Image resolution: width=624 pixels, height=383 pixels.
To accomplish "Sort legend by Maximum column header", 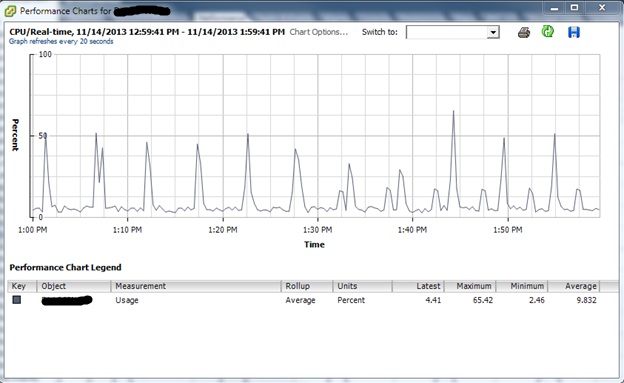I will [470, 286].
